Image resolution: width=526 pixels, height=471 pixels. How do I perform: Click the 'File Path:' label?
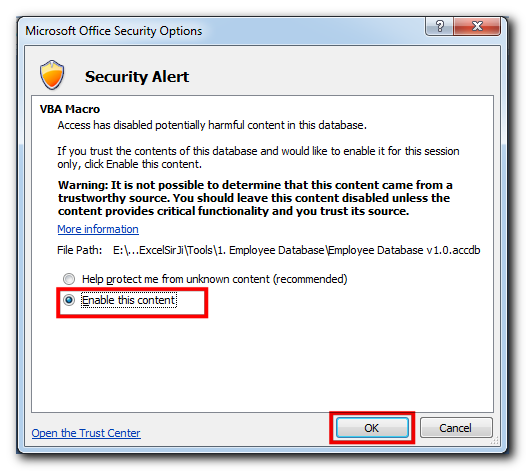tap(80, 250)
